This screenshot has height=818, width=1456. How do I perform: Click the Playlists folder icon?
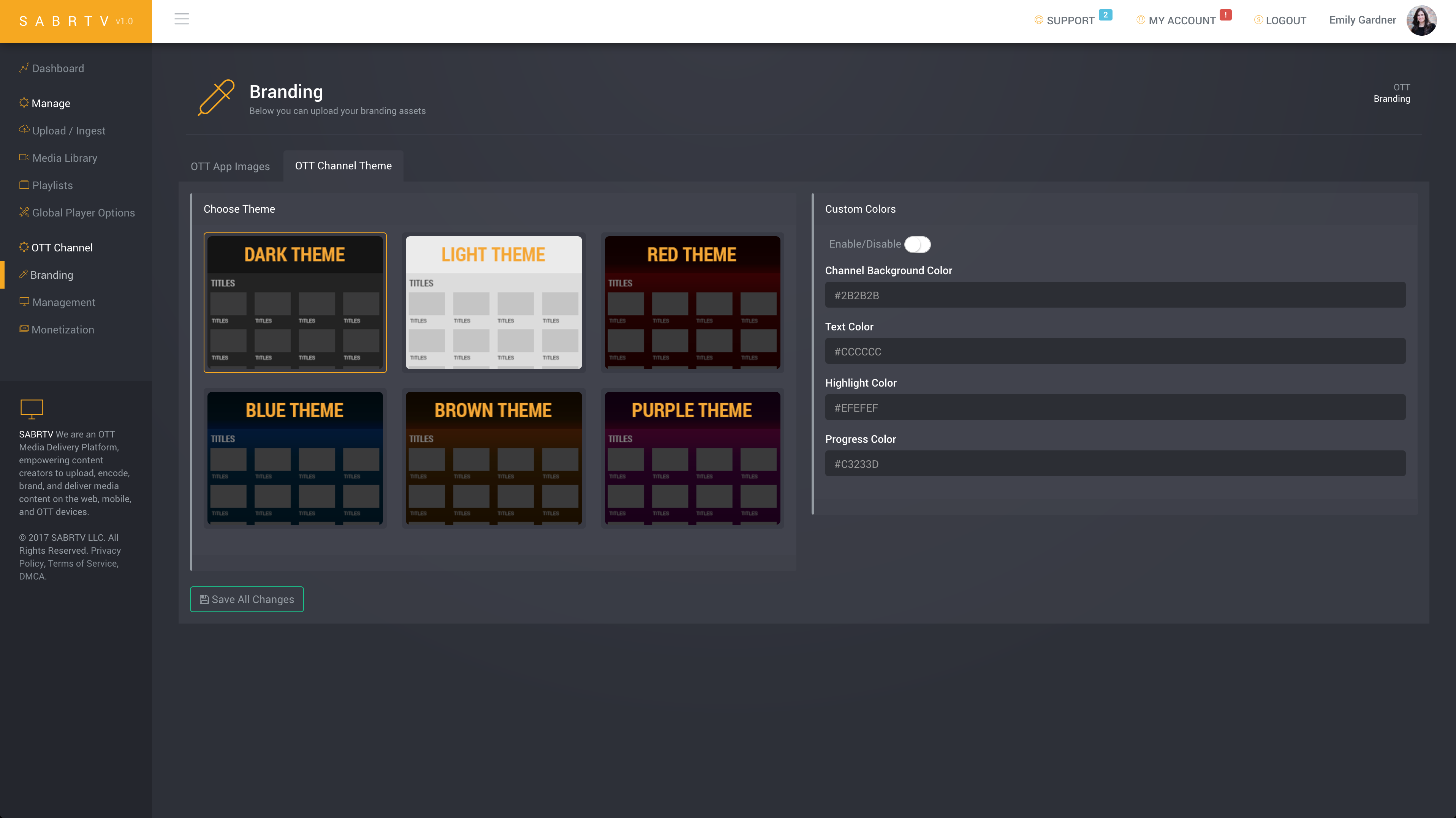coord(24,184)
